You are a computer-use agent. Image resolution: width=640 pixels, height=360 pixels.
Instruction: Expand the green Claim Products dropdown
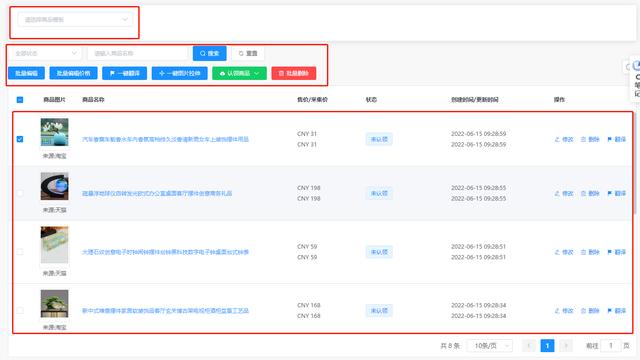tap(239, 73)
